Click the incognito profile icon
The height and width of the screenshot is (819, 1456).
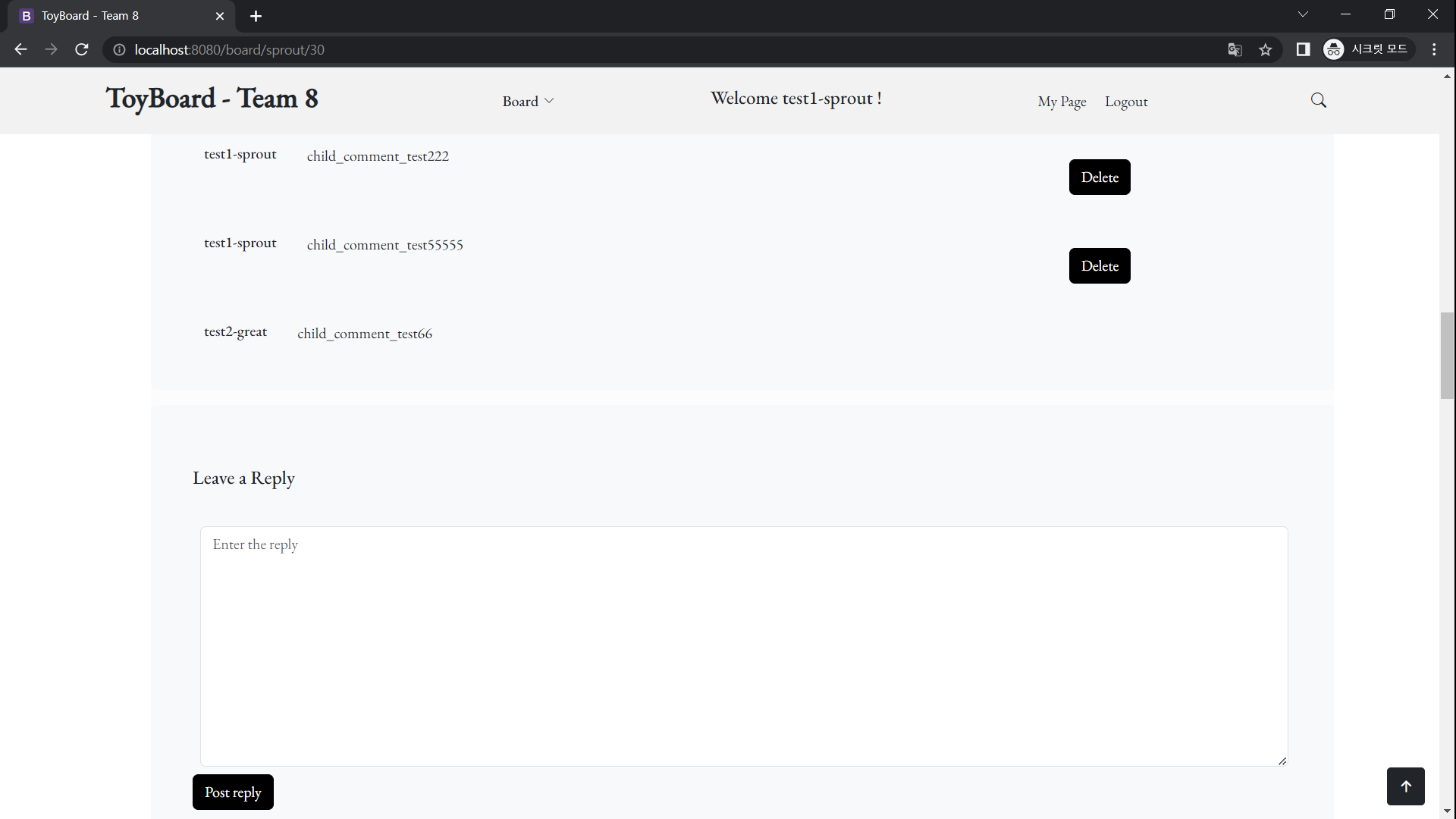point(1334,49)
